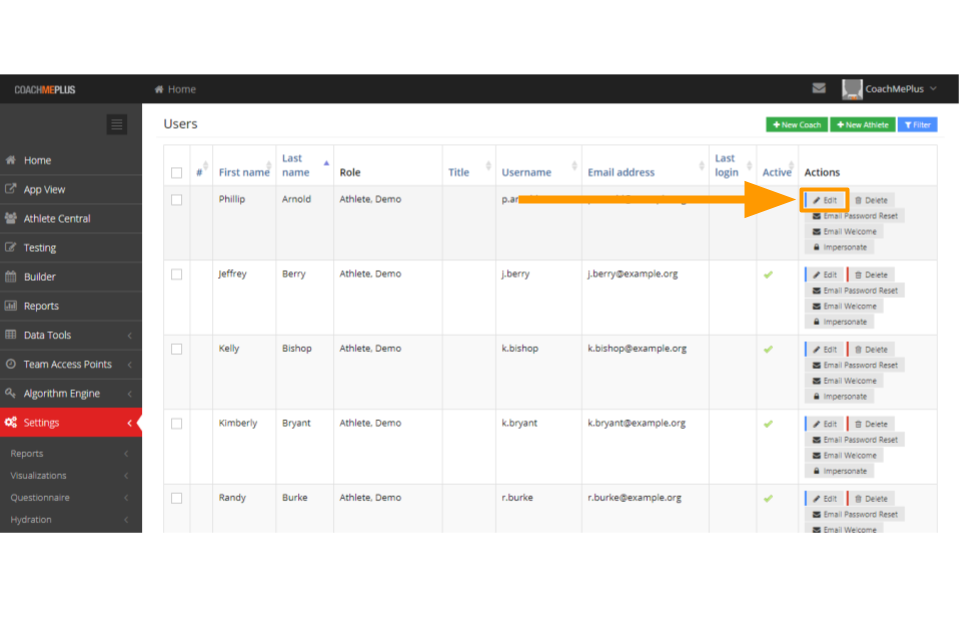Image resolution: width=960 pixels, height=620 pixels.
Task: Click the Builder calendar icon
Action: (x=10, y=276)
